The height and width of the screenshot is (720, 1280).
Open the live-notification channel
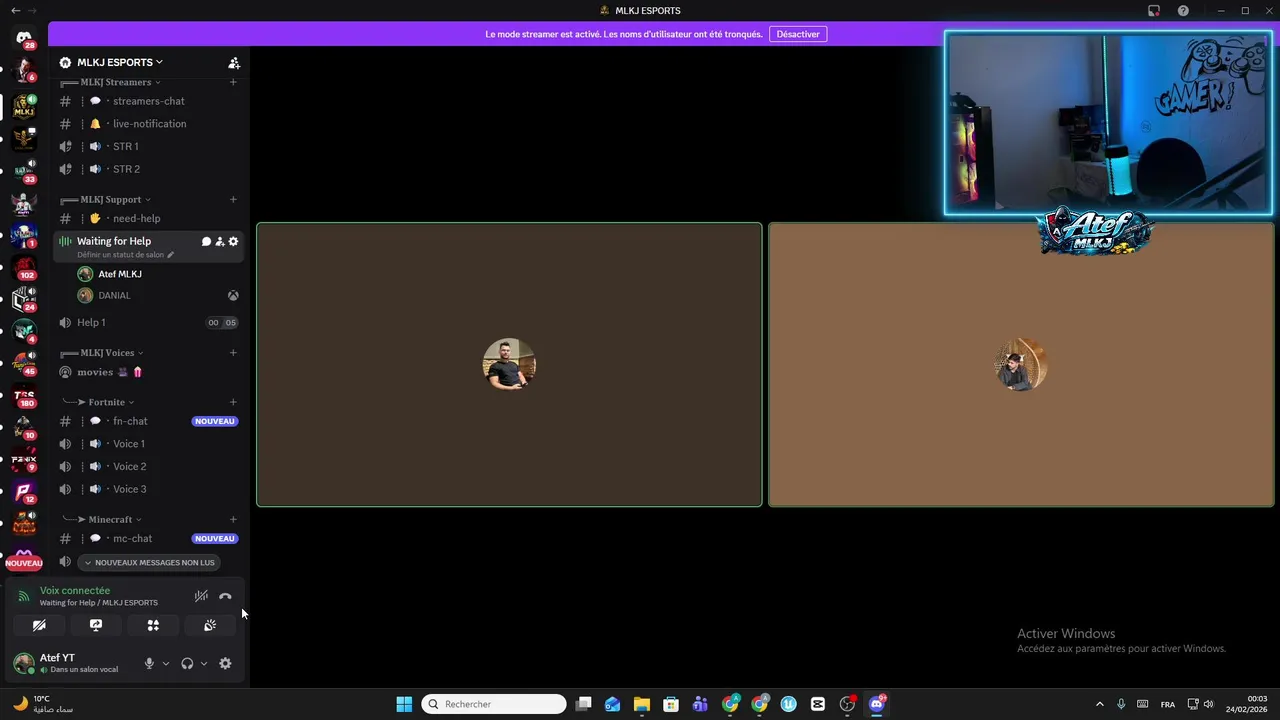[x=149, y=124]
